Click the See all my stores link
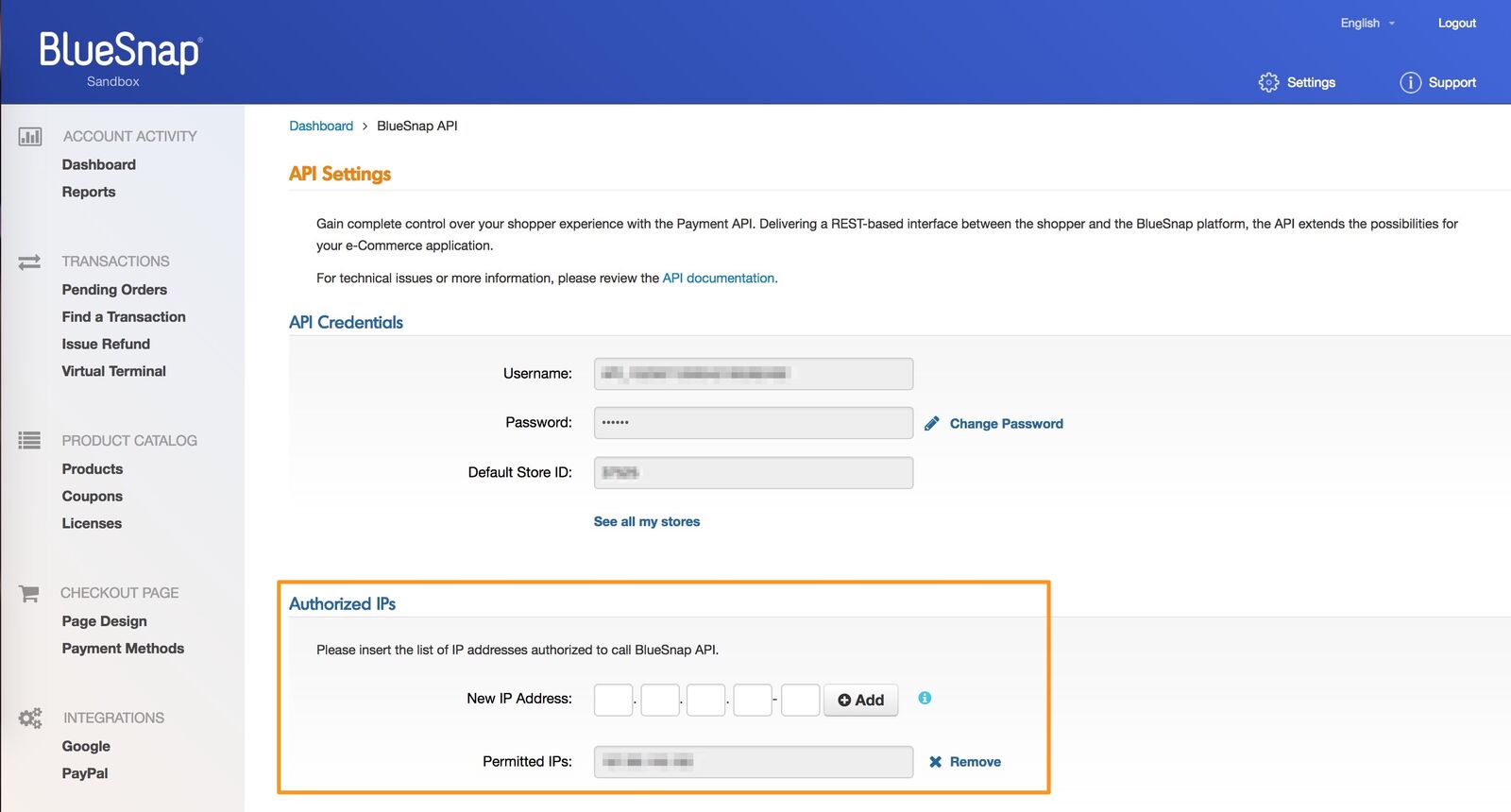The width and height of the screenshot is (1511, 812). pos(647,521)
